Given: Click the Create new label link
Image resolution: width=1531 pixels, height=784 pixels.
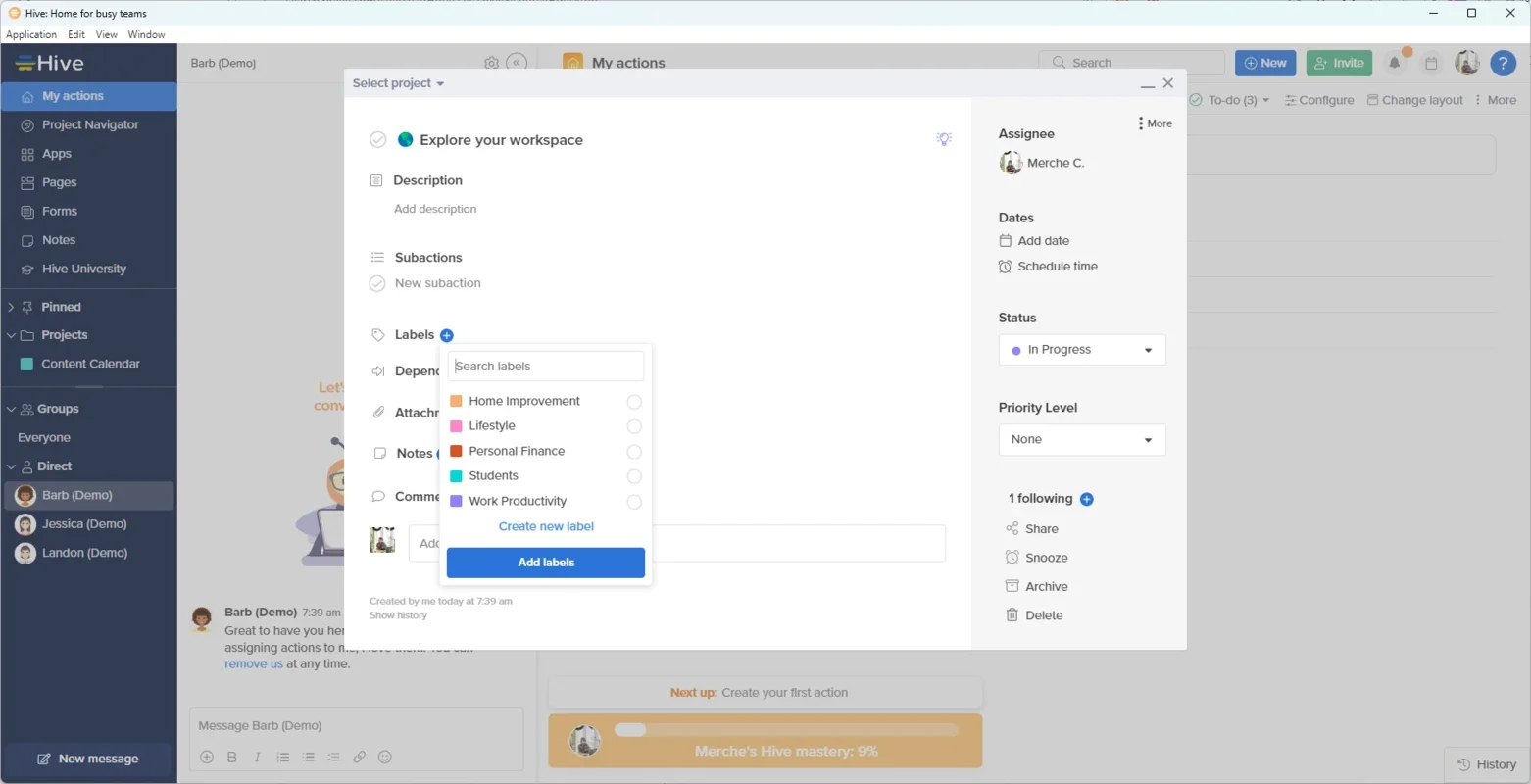Looking at the screenshot, I should tap(546, 526).
